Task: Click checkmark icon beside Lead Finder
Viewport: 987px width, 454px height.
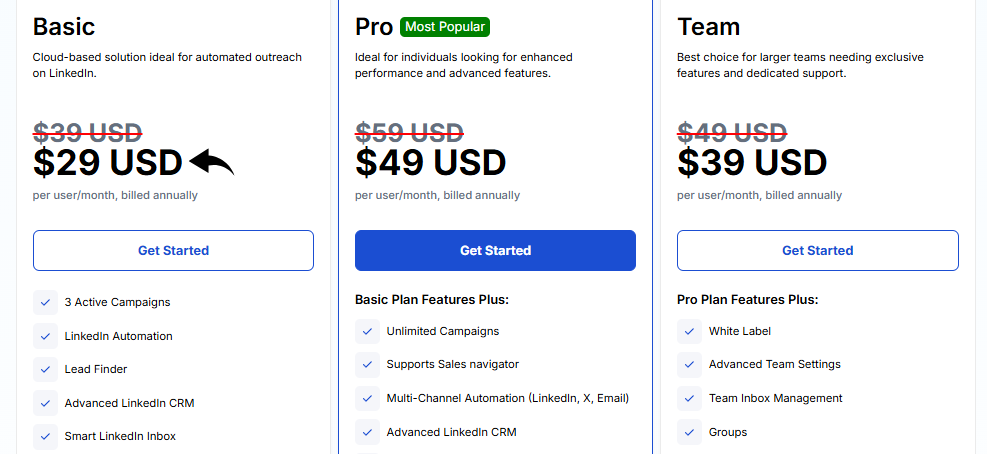Action: 45,369
